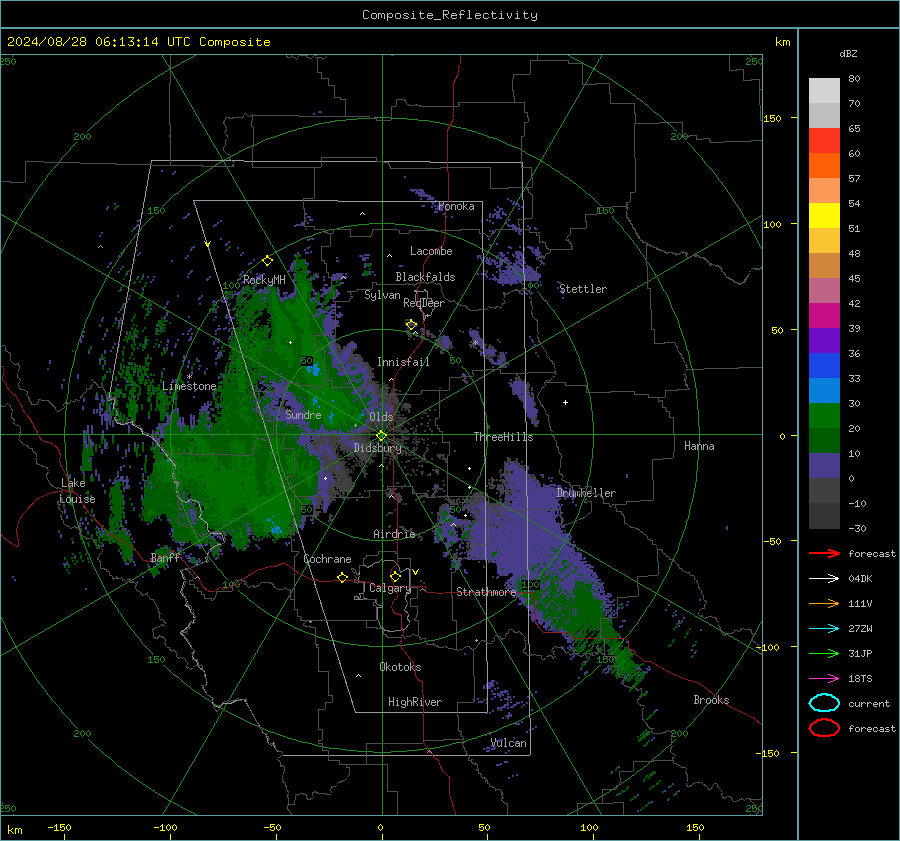Click the Didsbury town label
The width and height of the screenshot is (900, 841).
[x=377, y=448]
